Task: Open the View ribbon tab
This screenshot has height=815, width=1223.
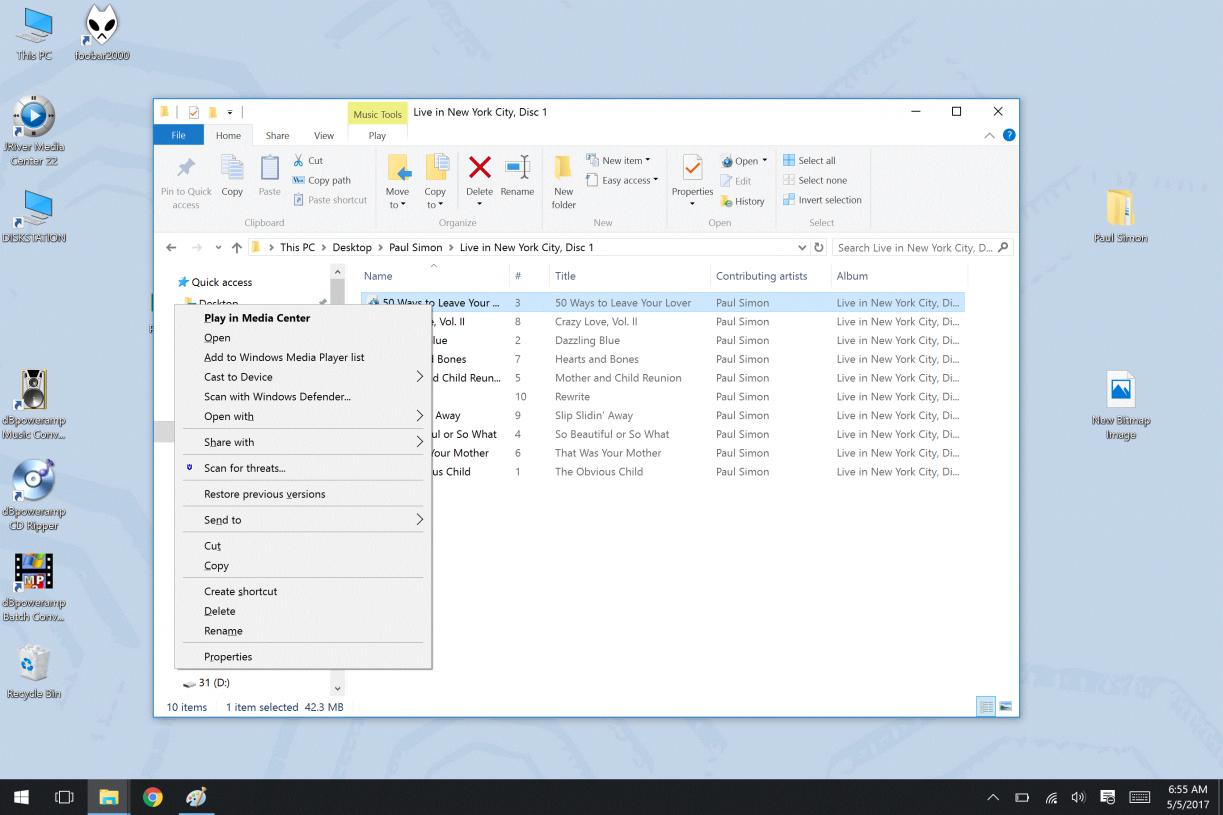Action: click(324, 136)
